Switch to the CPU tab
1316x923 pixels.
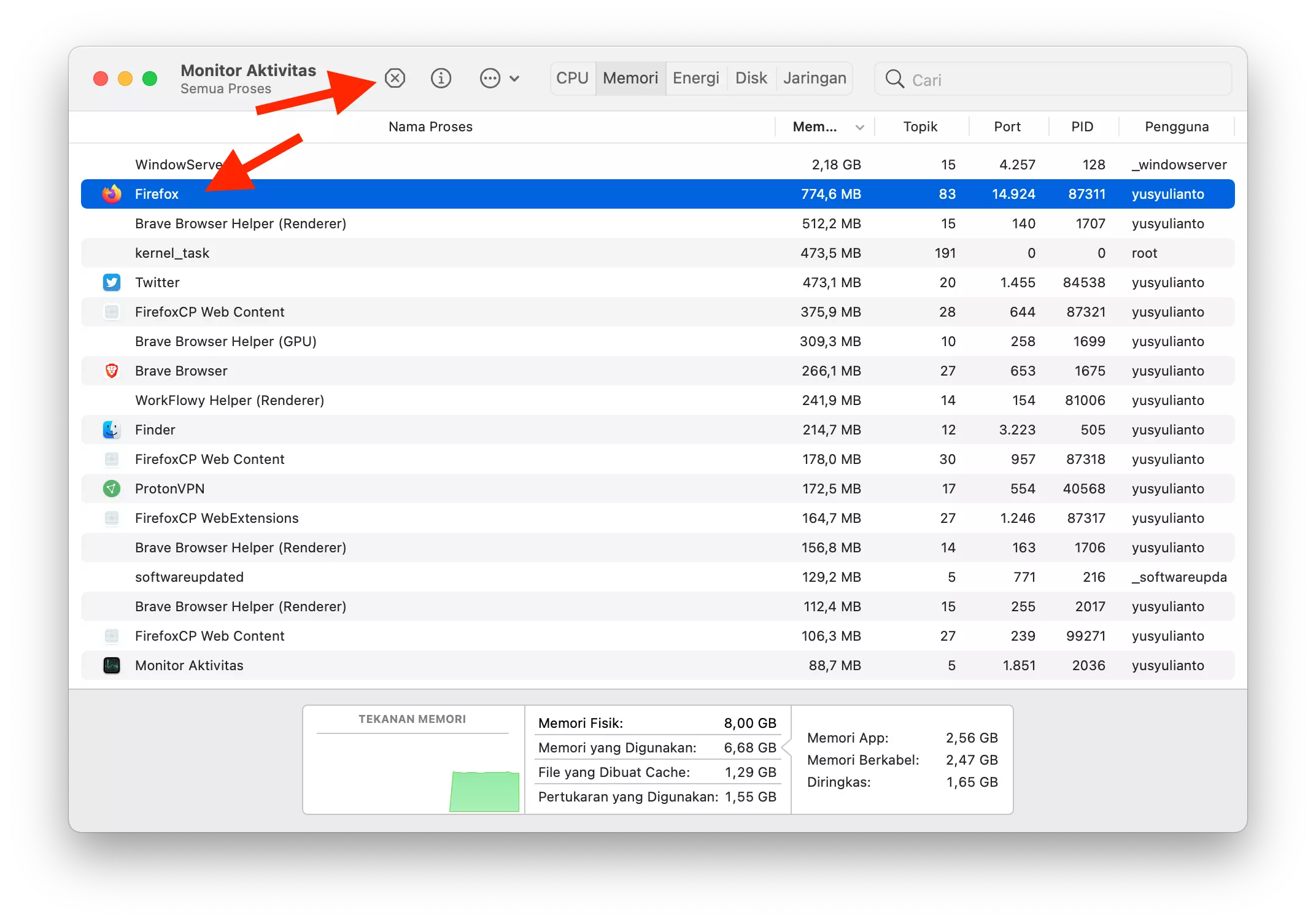pyautogui.click(x=571, y=78)
